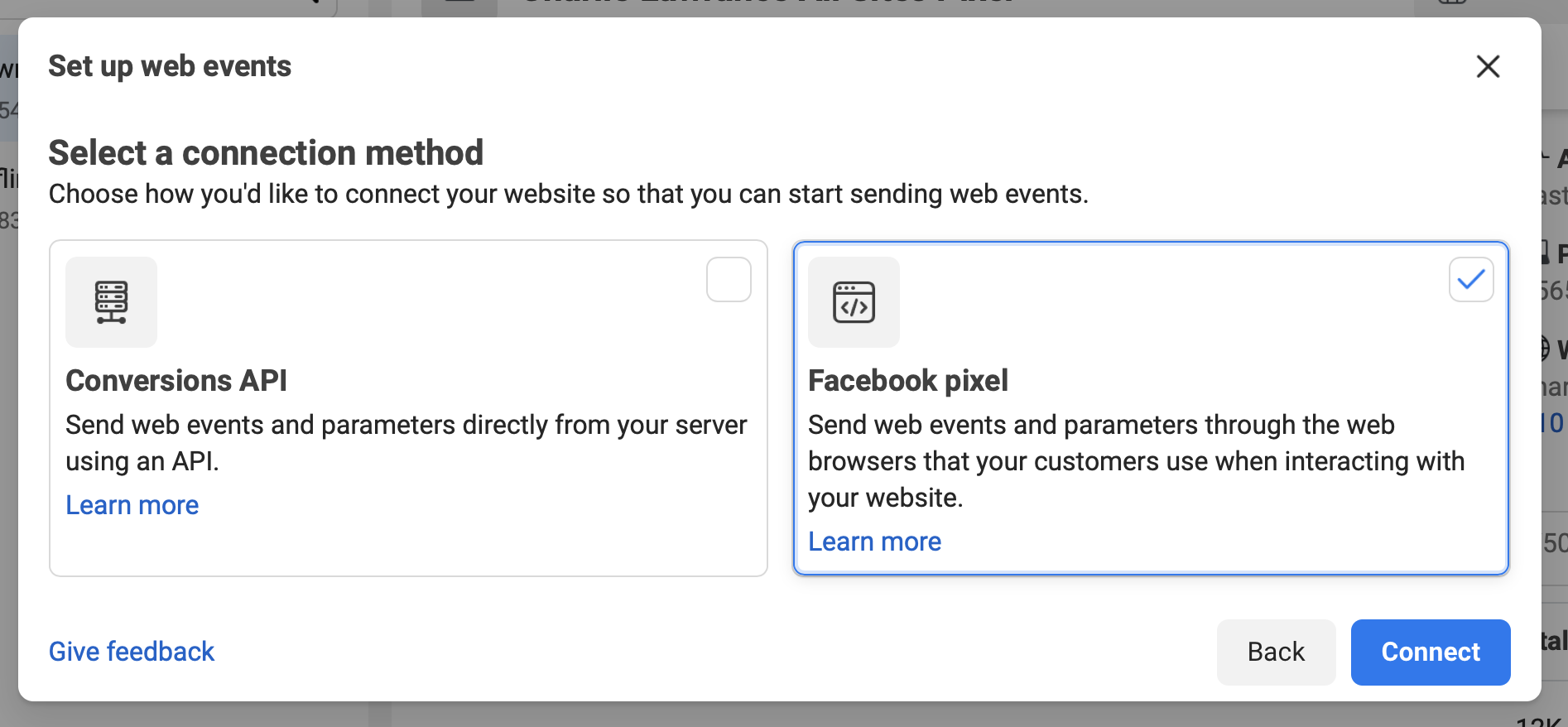Click the magnifying glass visible above the dialog
This screenshot has height=727, width=1568.
tap(317, 5)
